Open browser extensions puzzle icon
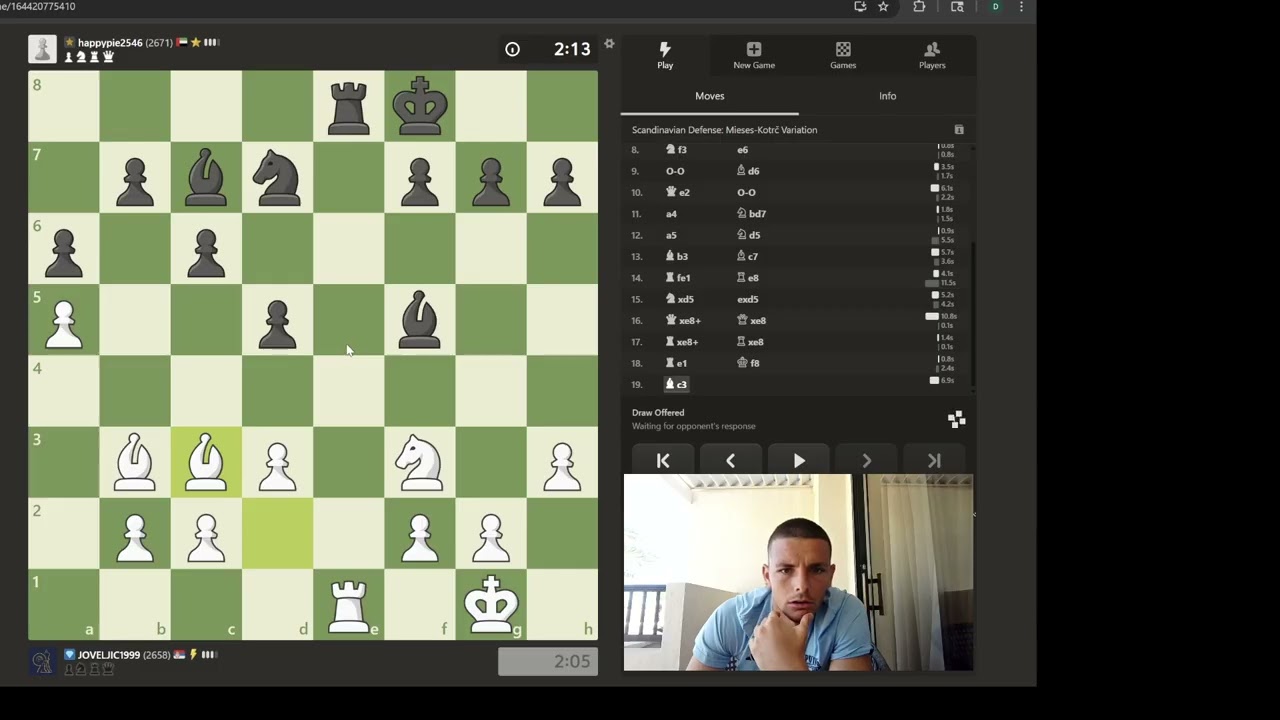The image size is (1280, 720). tap(919, 7)
